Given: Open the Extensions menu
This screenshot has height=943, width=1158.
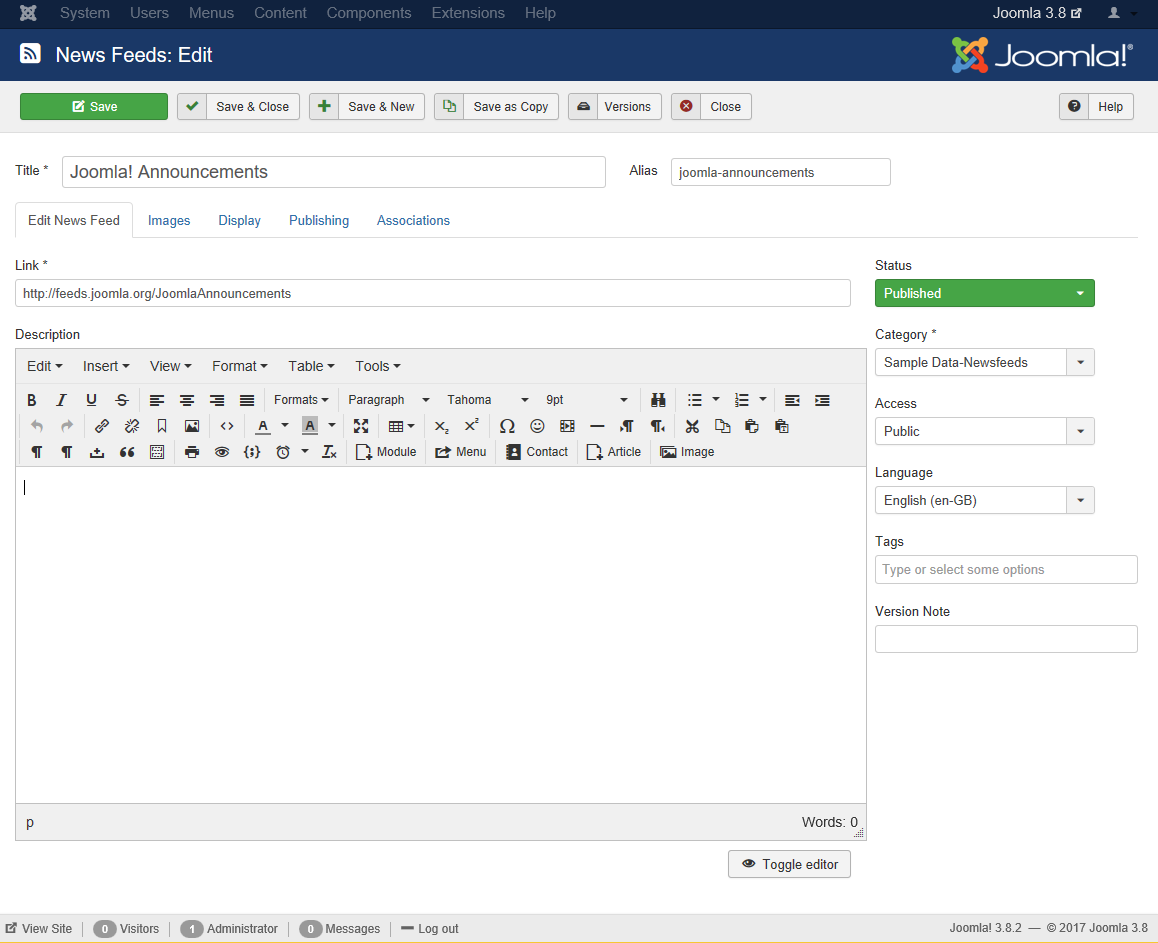Looking at the screenshot, I should tap(468, 13).
